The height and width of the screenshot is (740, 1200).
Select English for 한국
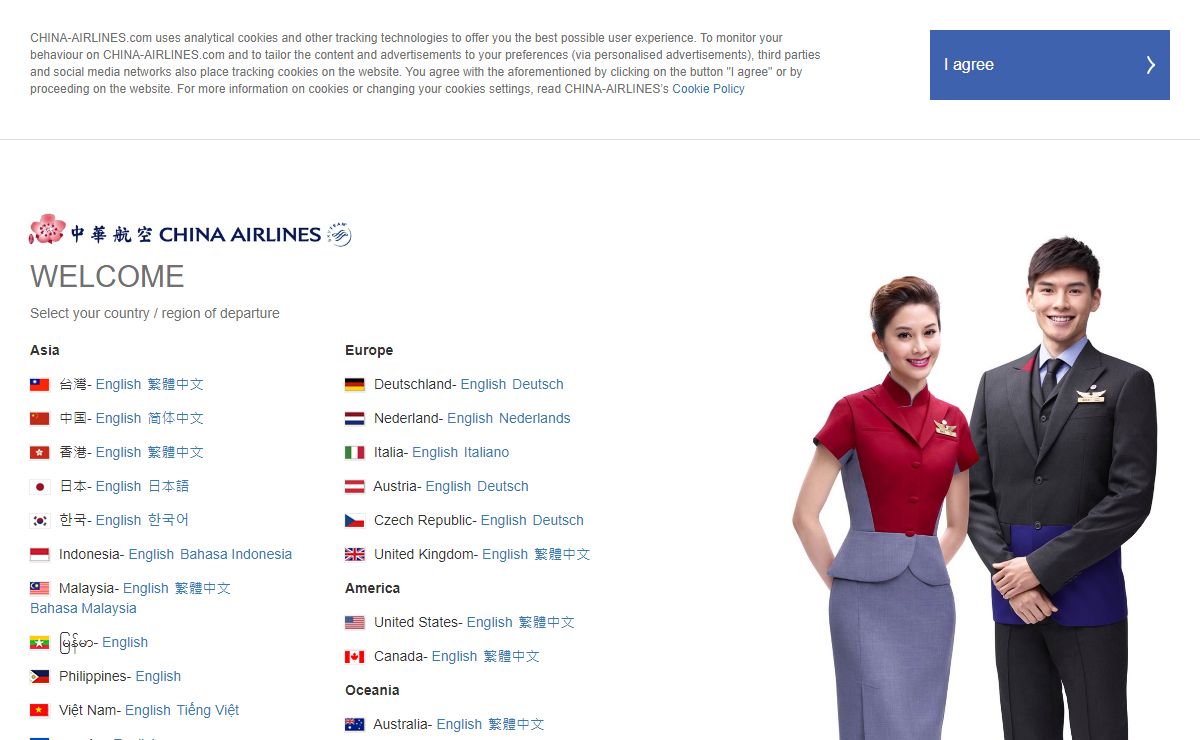coord(119,520)
